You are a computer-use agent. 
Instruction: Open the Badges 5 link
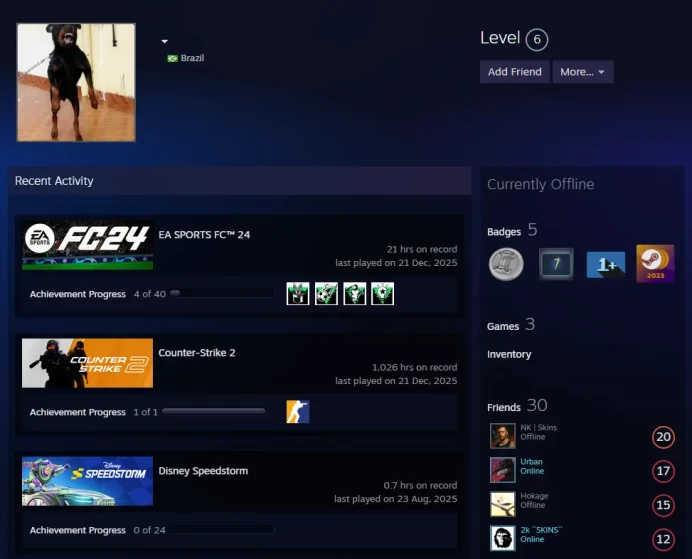[x=512, y=230]
